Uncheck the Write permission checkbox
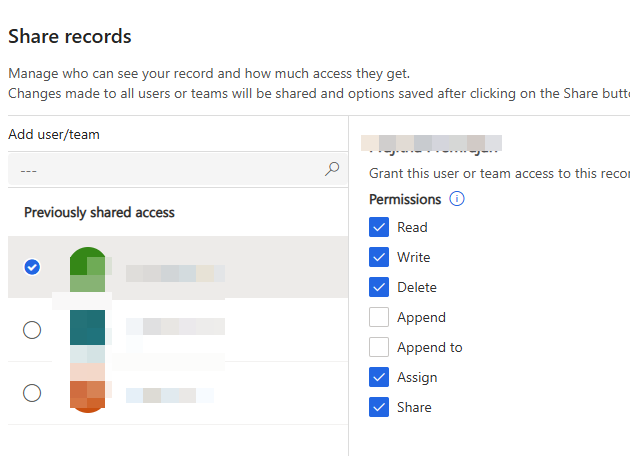Image resolution: width=630 pixels, height=456 pixels. click(x=379, y=257)
